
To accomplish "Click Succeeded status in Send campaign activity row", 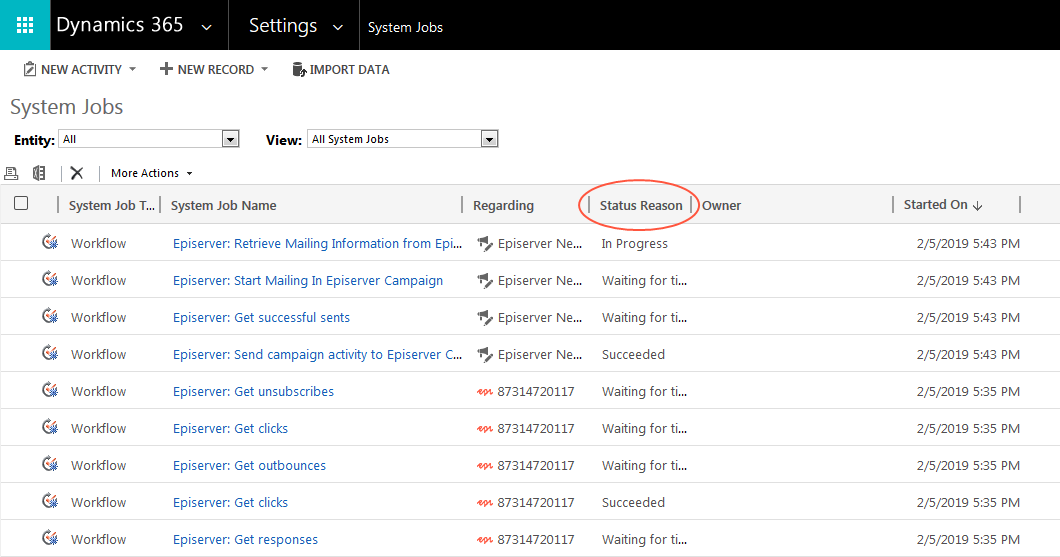I will coord(633,354).
